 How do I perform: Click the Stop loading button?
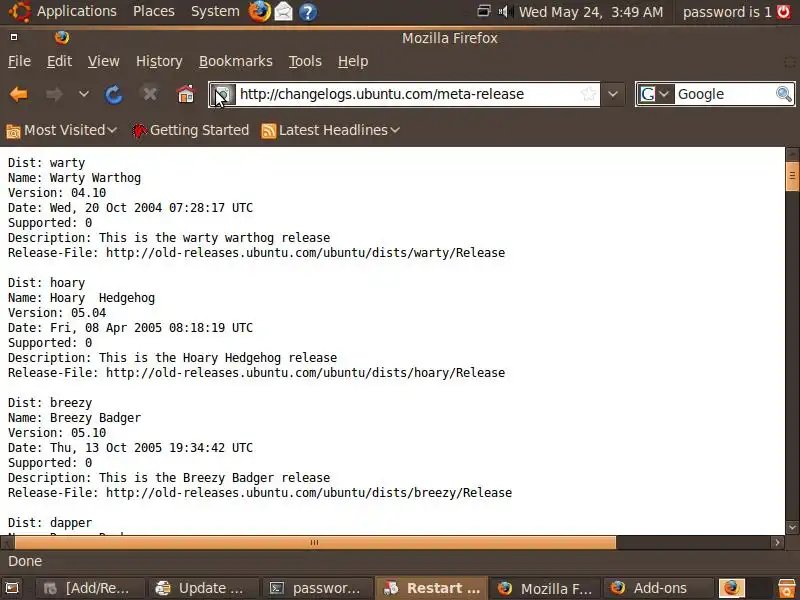[x=149, y=94]
